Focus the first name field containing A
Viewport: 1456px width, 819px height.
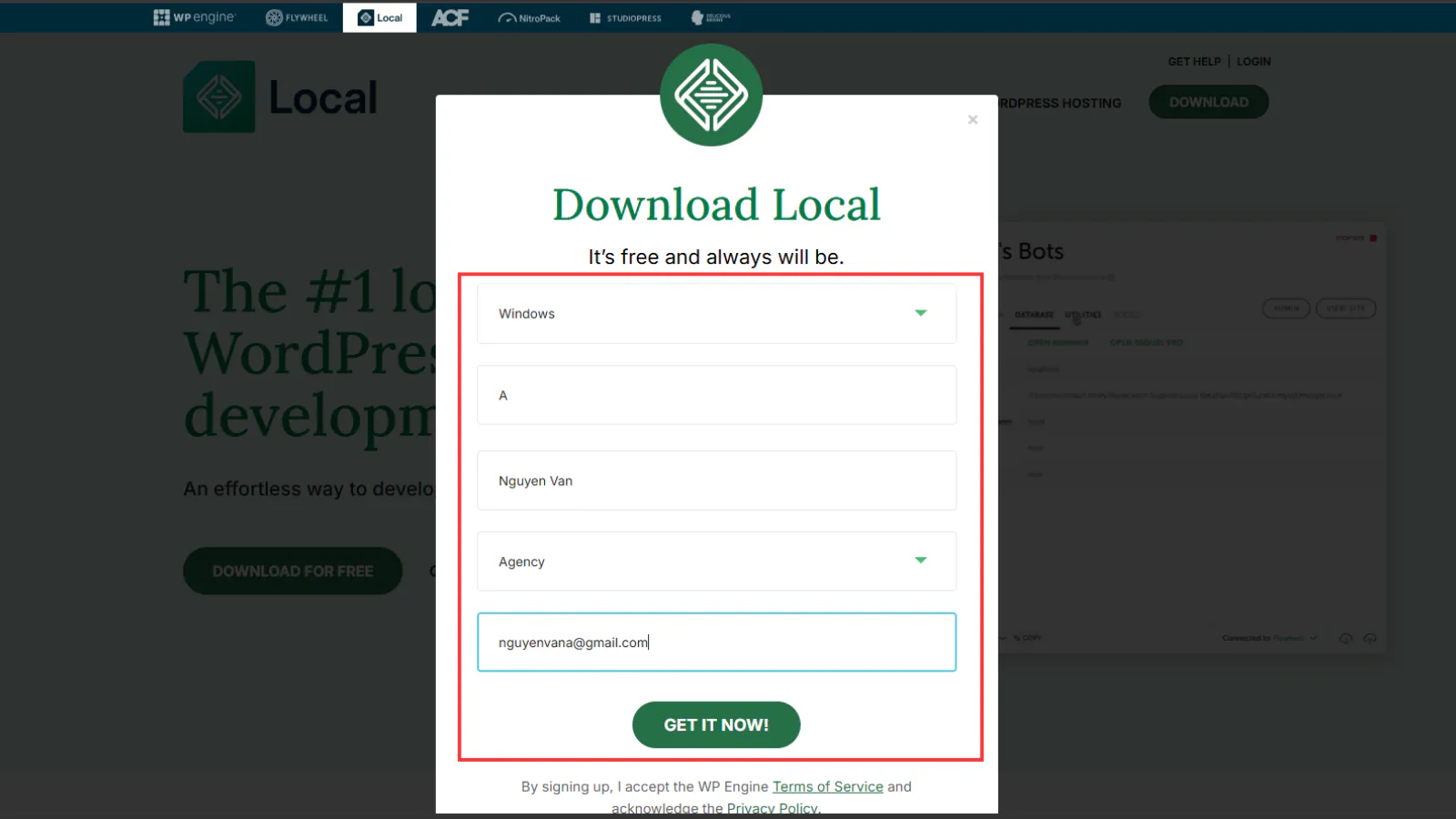pos(716,395)
